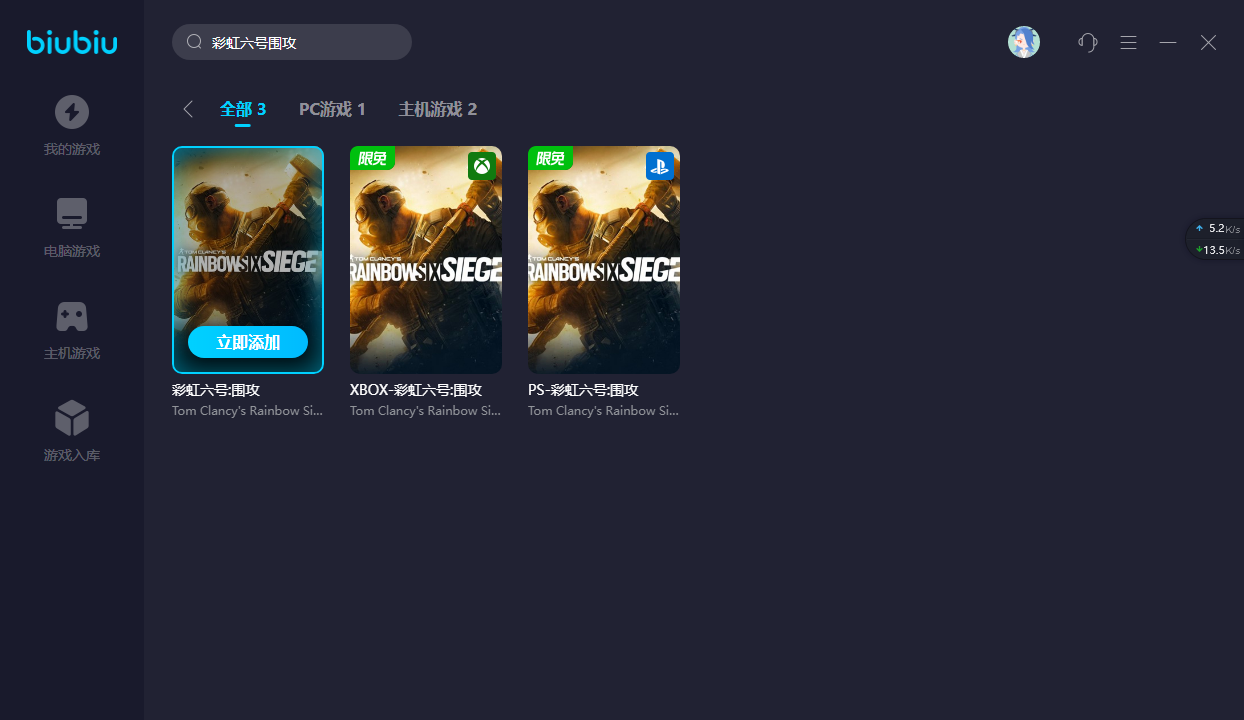Open the hamburger menu icon
The image size is (1244, 720).
[x=1128, y=42]
